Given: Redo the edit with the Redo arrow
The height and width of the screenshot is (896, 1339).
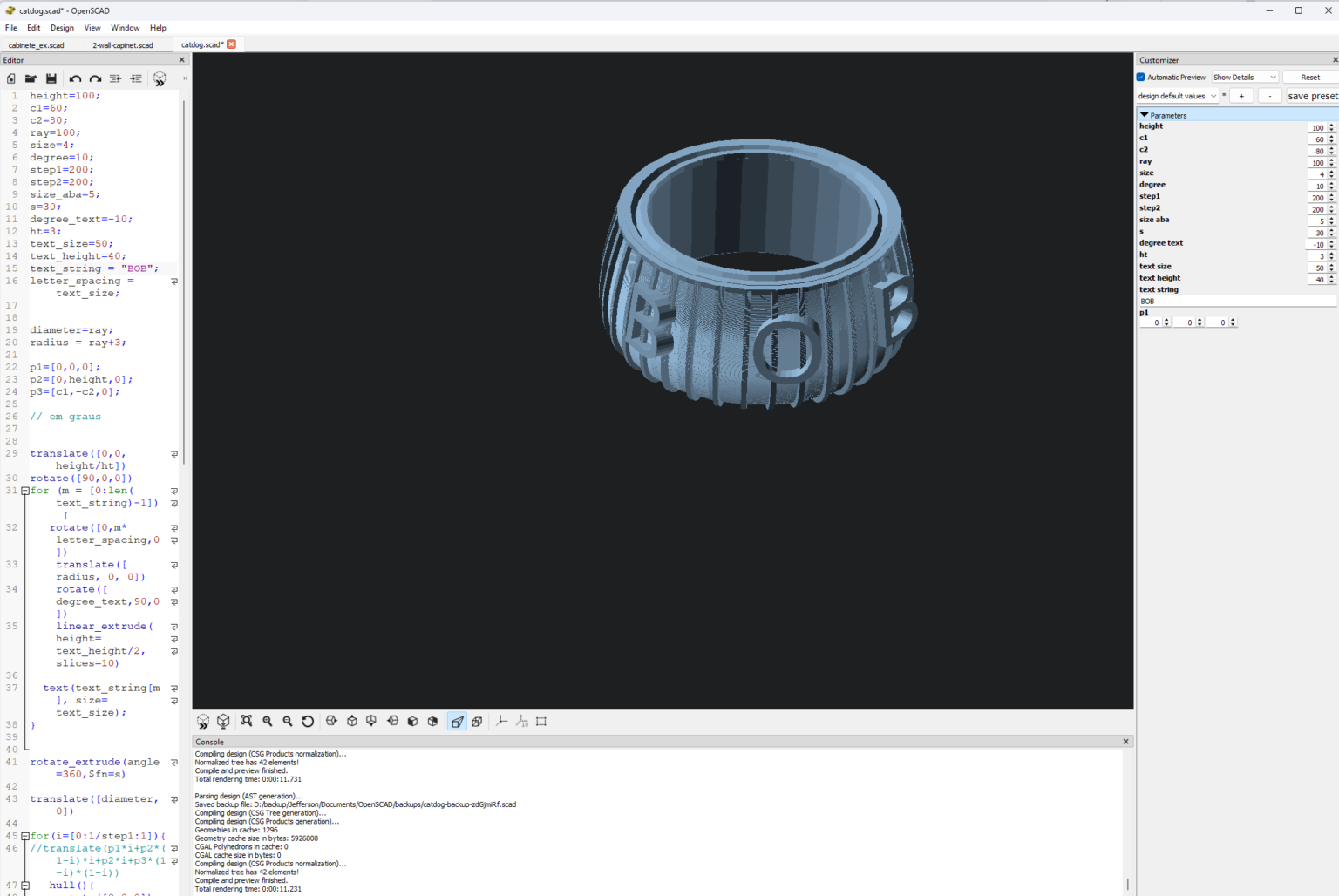Looking at the screenshot, I should (95, 78).
